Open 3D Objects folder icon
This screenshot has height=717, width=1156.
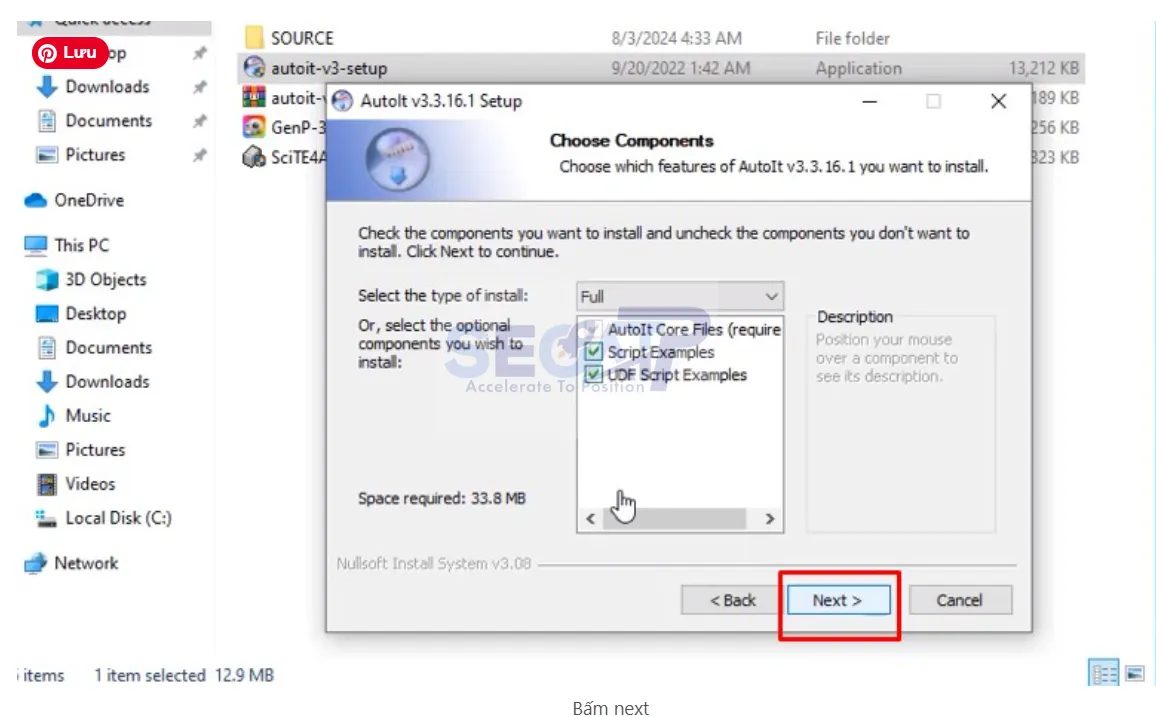point(47,280)
